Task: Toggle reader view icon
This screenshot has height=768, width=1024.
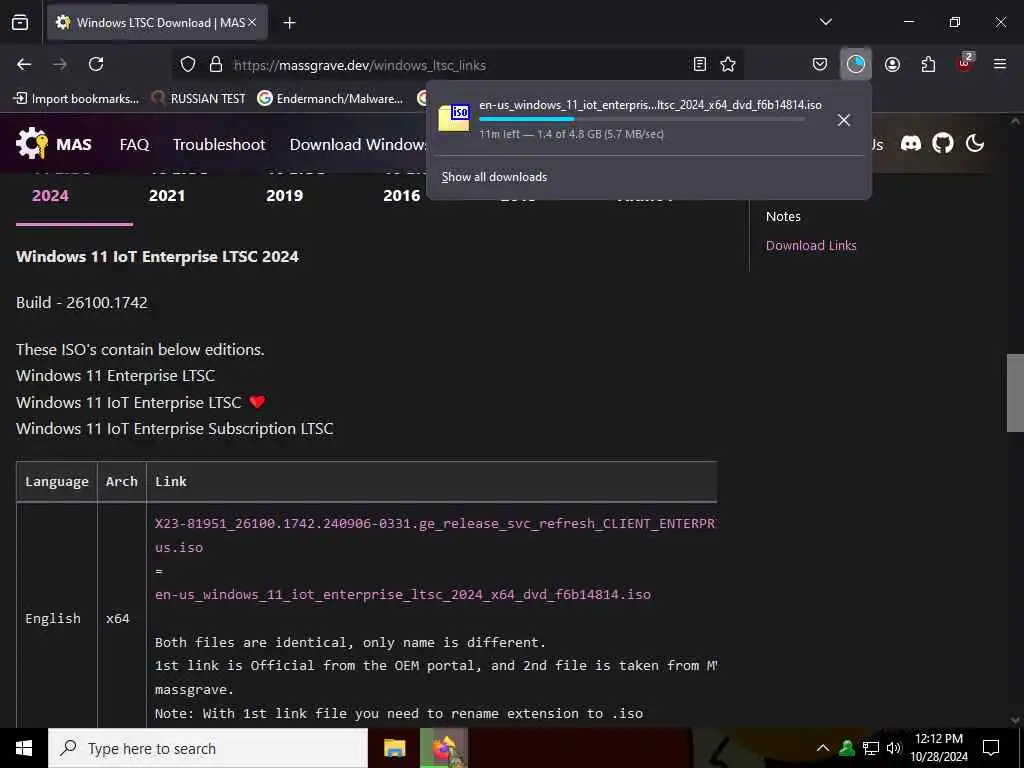Action: [699, 64]
